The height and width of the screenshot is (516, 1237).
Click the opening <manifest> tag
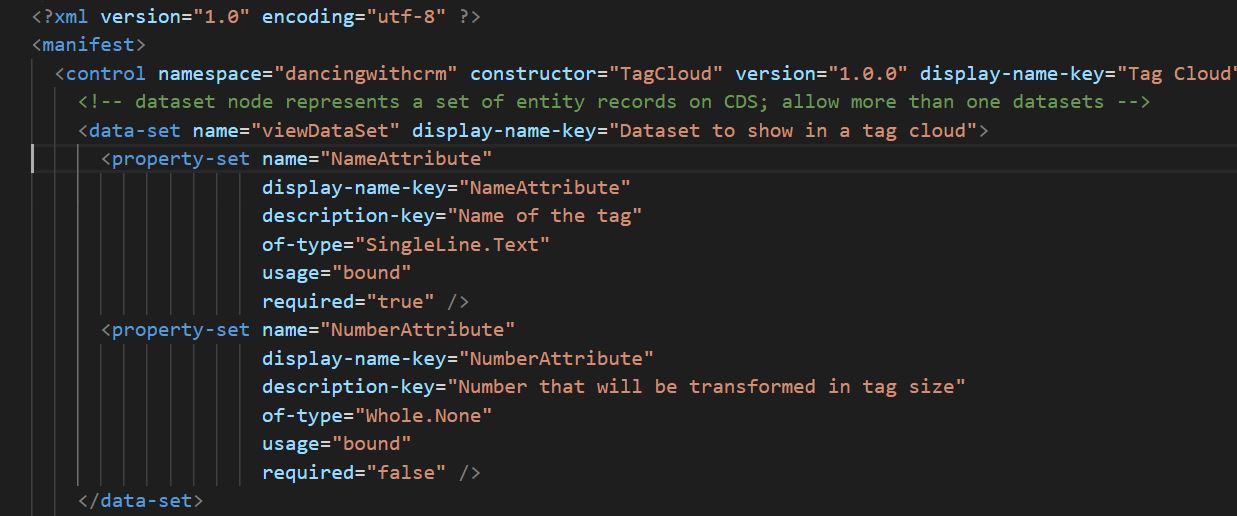[x=89, y=45]
